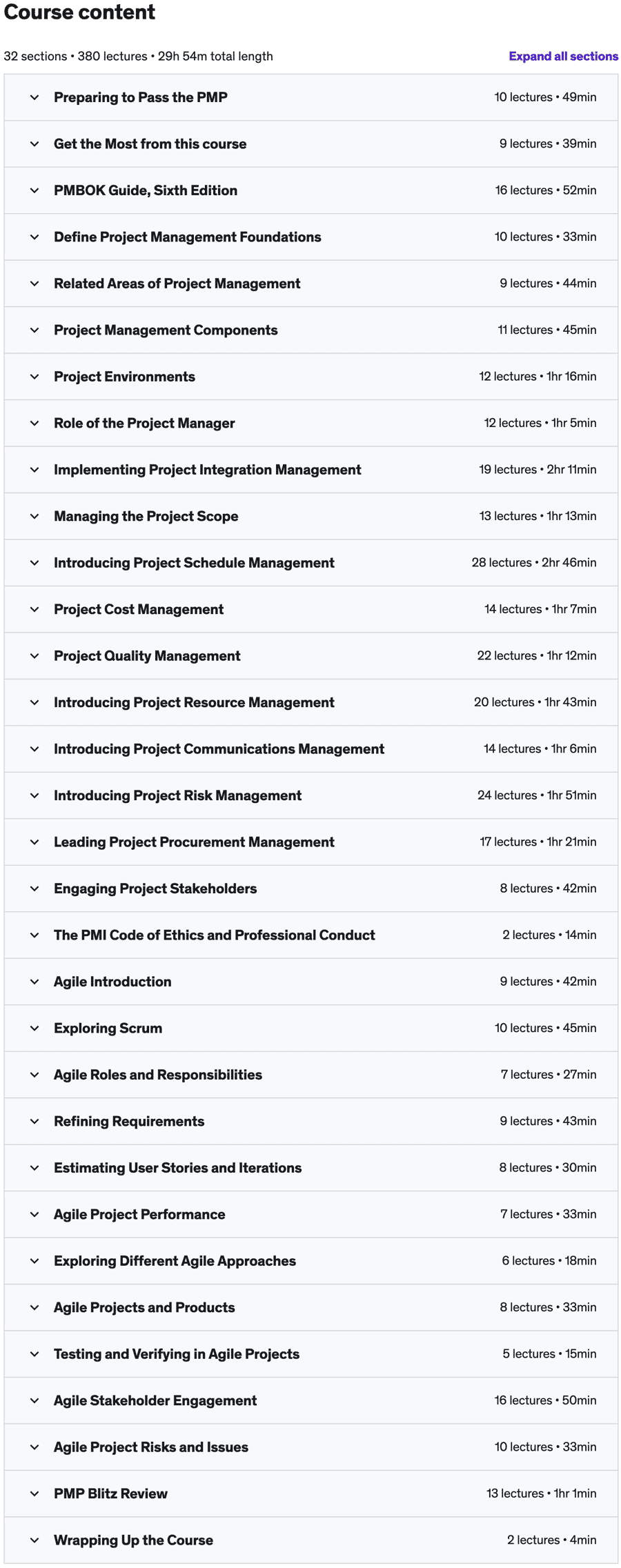The height and width of the screenshot is (1568, 621).
Task: Expand the Wrapping Up the Course chevron
Action: [34, 1540]
